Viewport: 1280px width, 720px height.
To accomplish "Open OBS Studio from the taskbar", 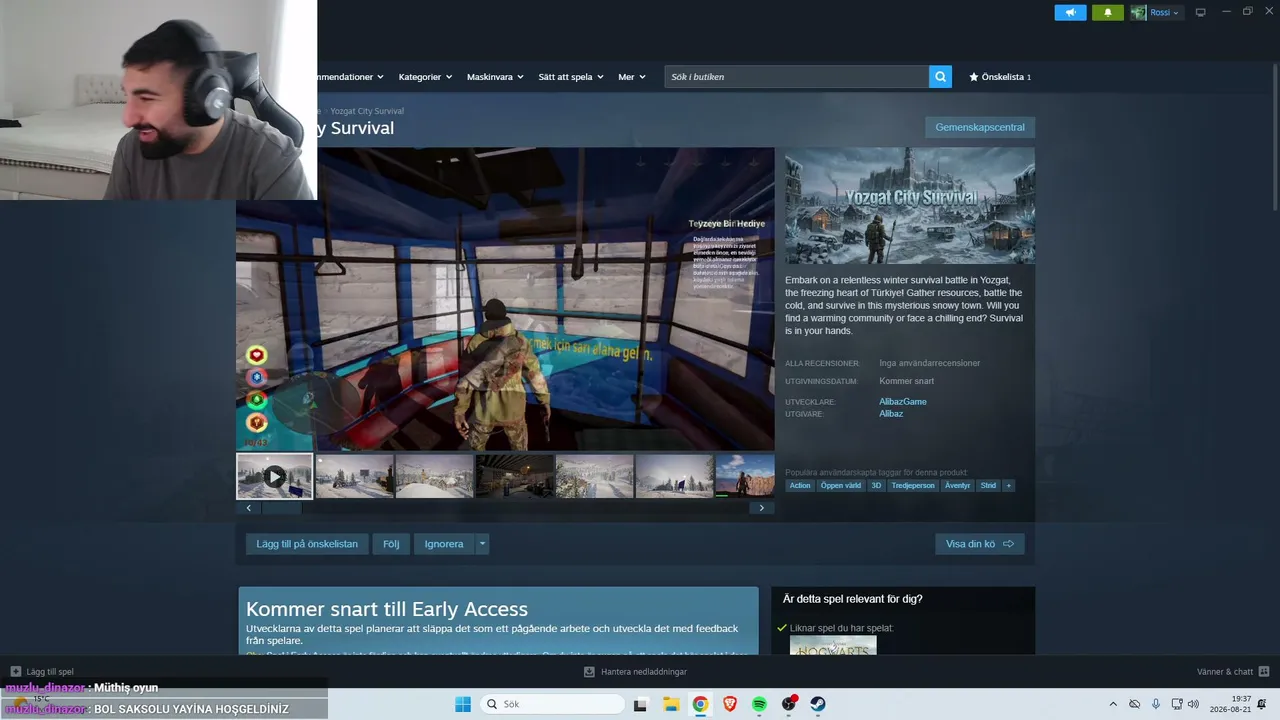I will click(789, 704).
